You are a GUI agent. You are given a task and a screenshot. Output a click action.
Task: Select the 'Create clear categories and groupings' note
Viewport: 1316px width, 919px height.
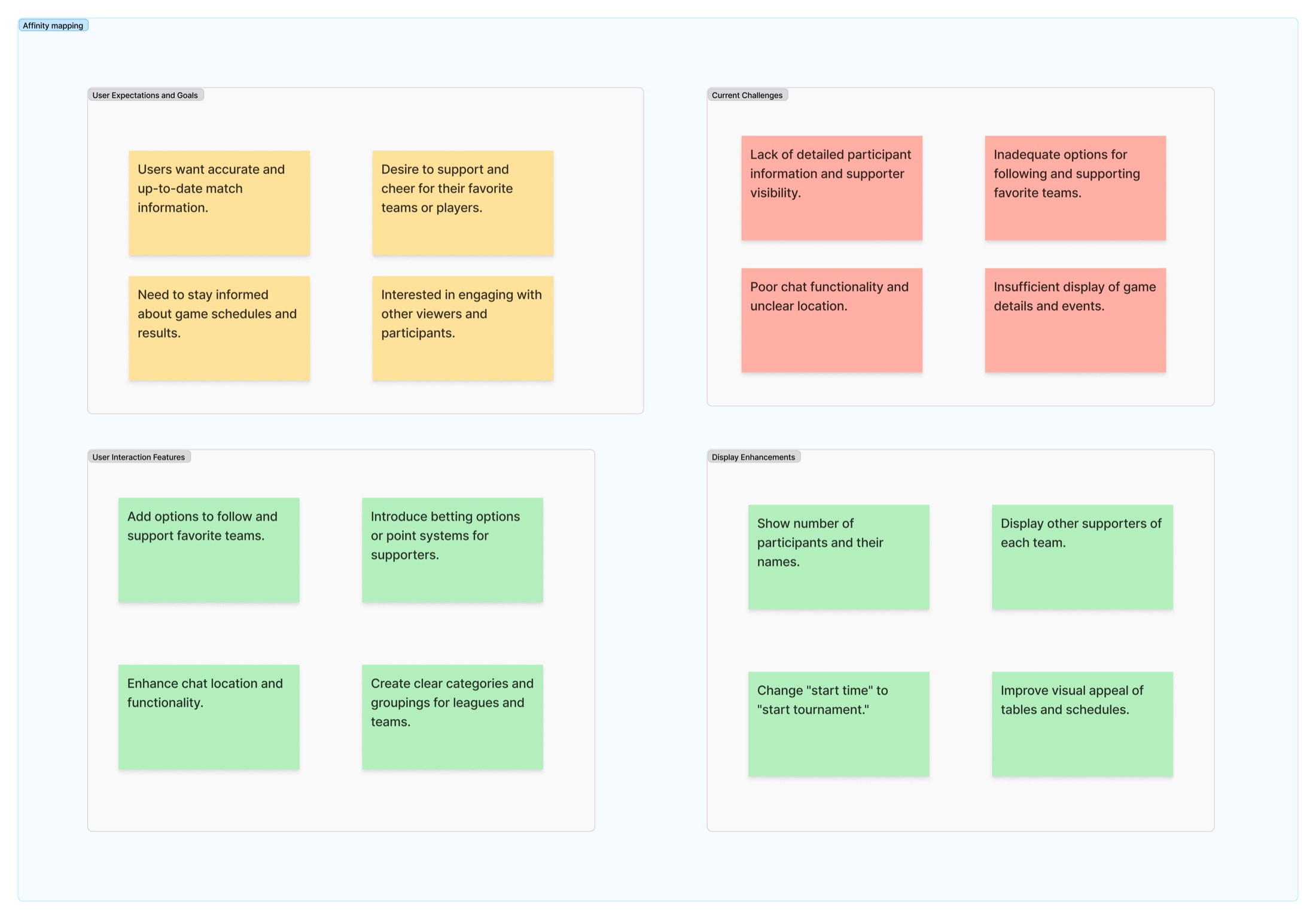pos(452,717)
